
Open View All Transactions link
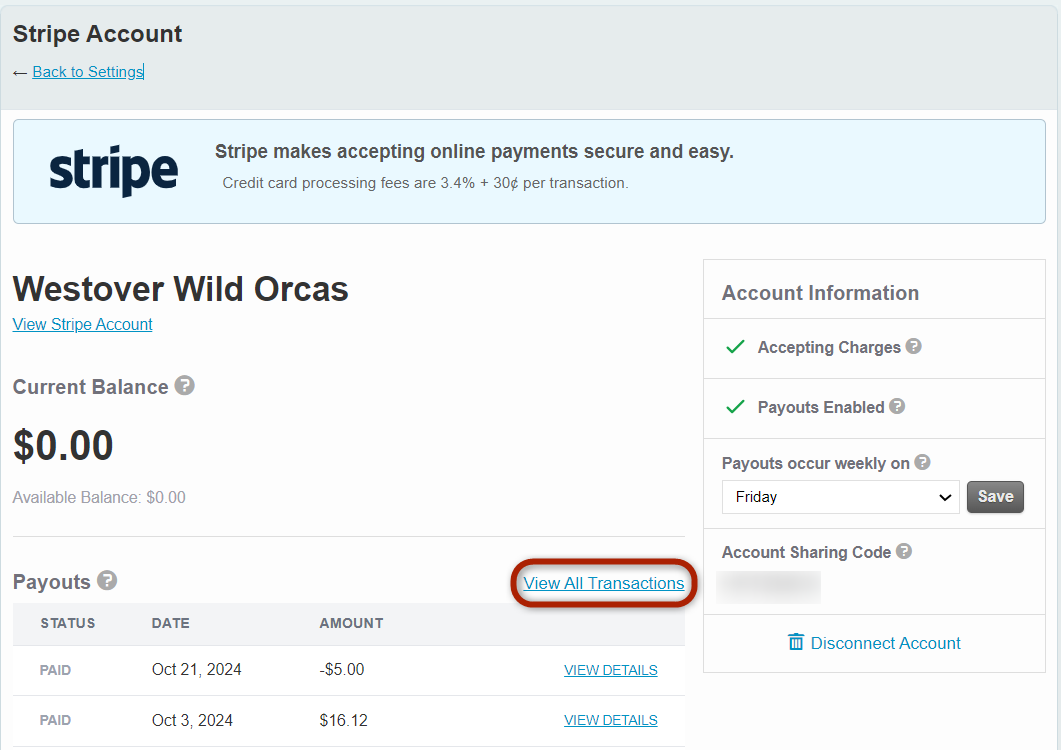[x=604, y=583]
